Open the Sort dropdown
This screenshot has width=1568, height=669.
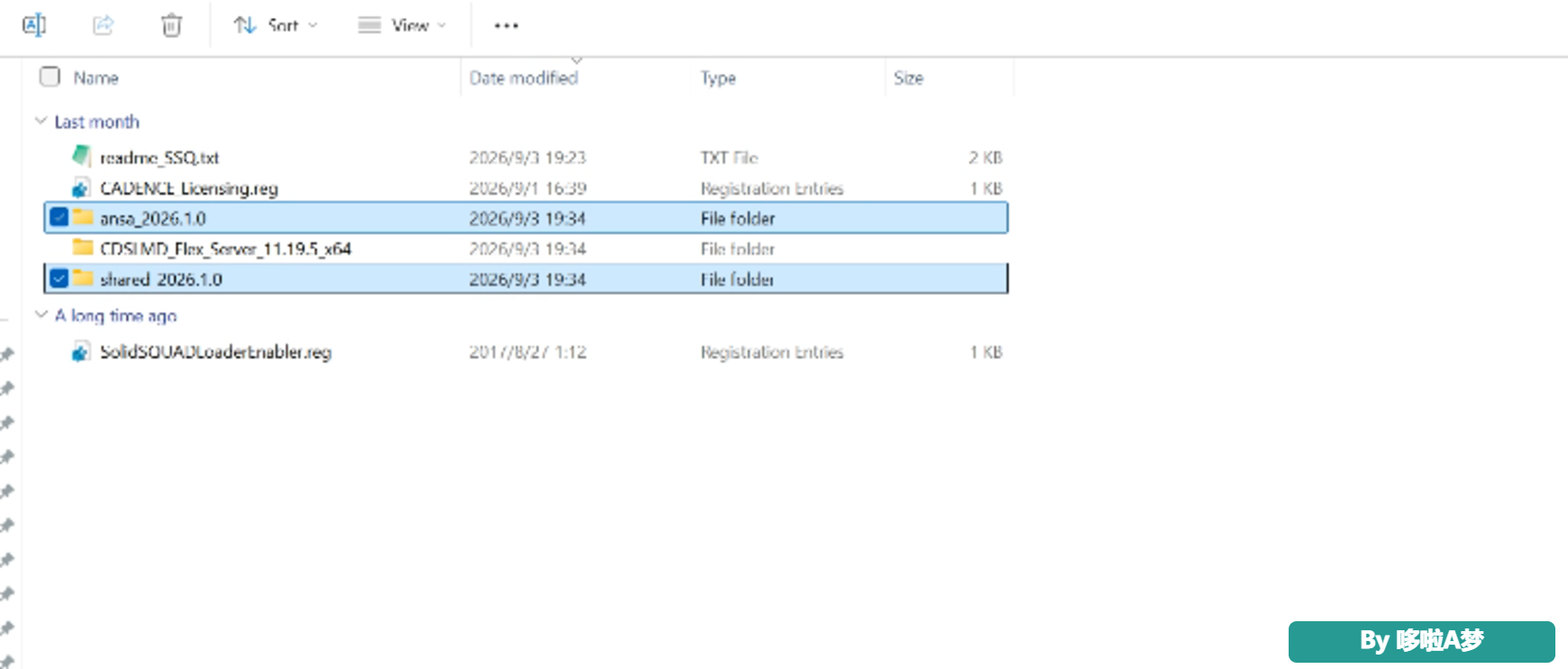(276, 25)
